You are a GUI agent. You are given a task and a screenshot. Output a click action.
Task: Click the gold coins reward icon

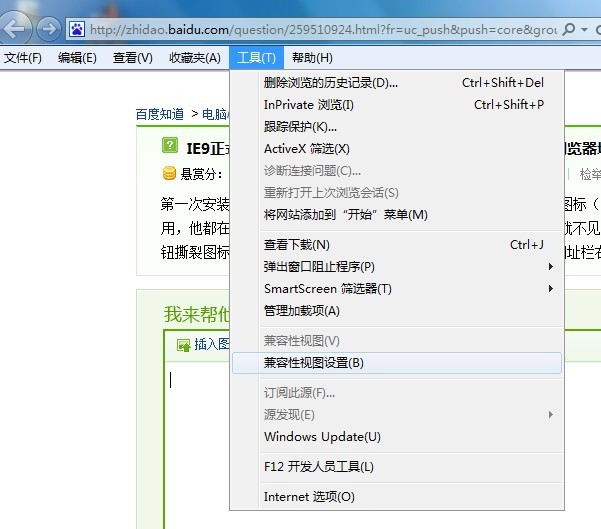(169, 173)
